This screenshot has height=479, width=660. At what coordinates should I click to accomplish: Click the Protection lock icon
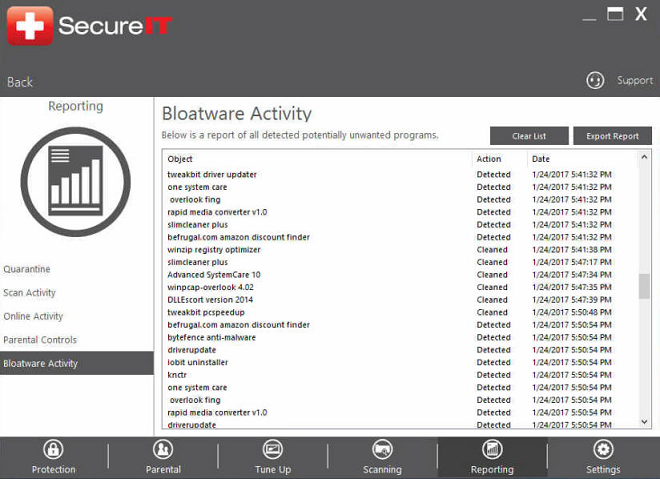(53, 450)
